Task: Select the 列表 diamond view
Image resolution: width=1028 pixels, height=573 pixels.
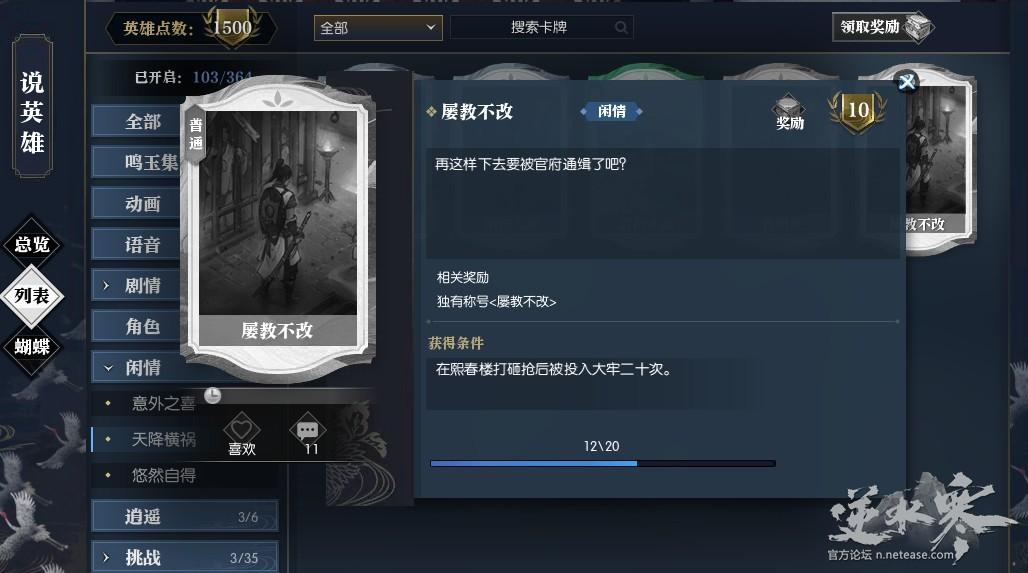Action: [x=31, y=296]
